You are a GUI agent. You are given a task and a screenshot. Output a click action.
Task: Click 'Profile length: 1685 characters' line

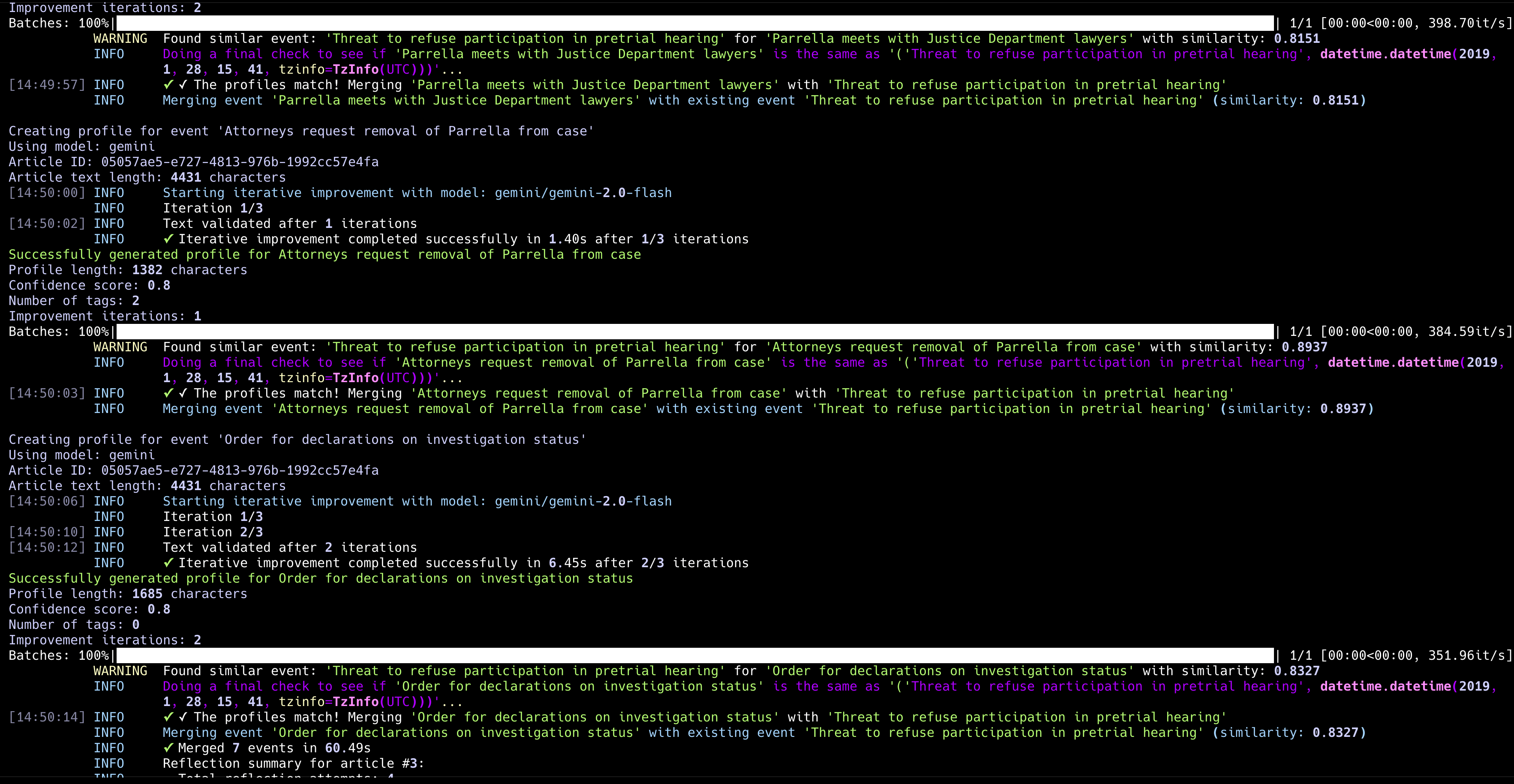128,594
